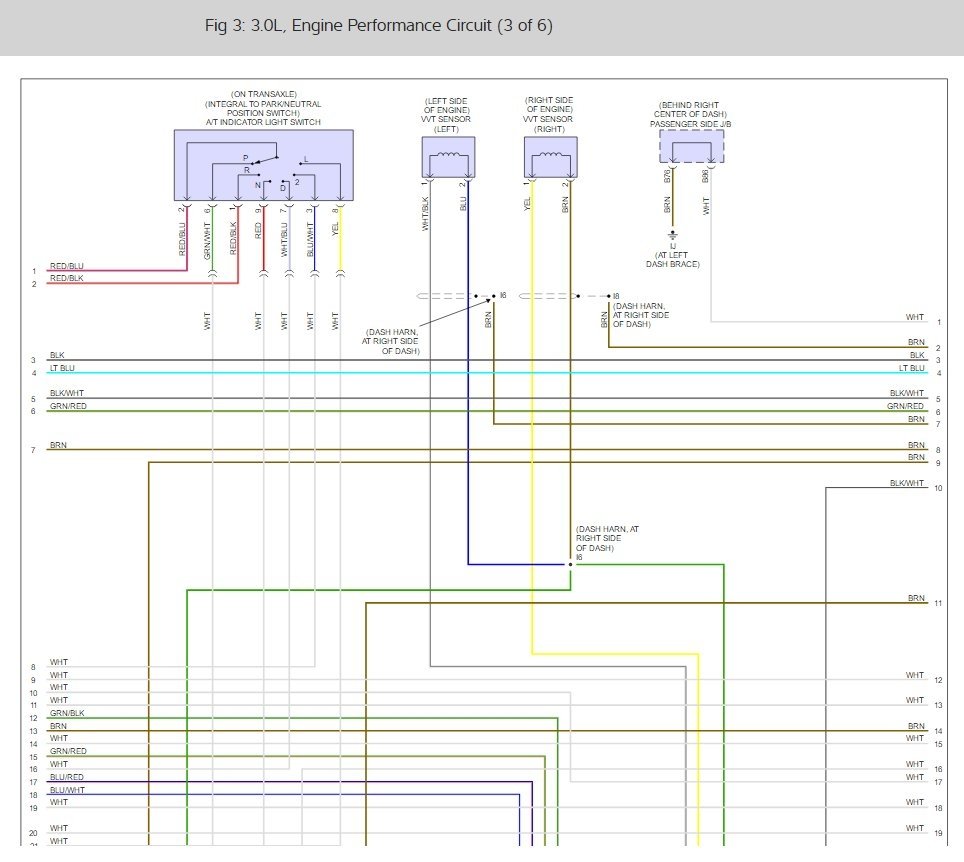This screenshot has width=964, height=862.
Task: Click the LT BLU label on left side
Action: tap(62, 368)
